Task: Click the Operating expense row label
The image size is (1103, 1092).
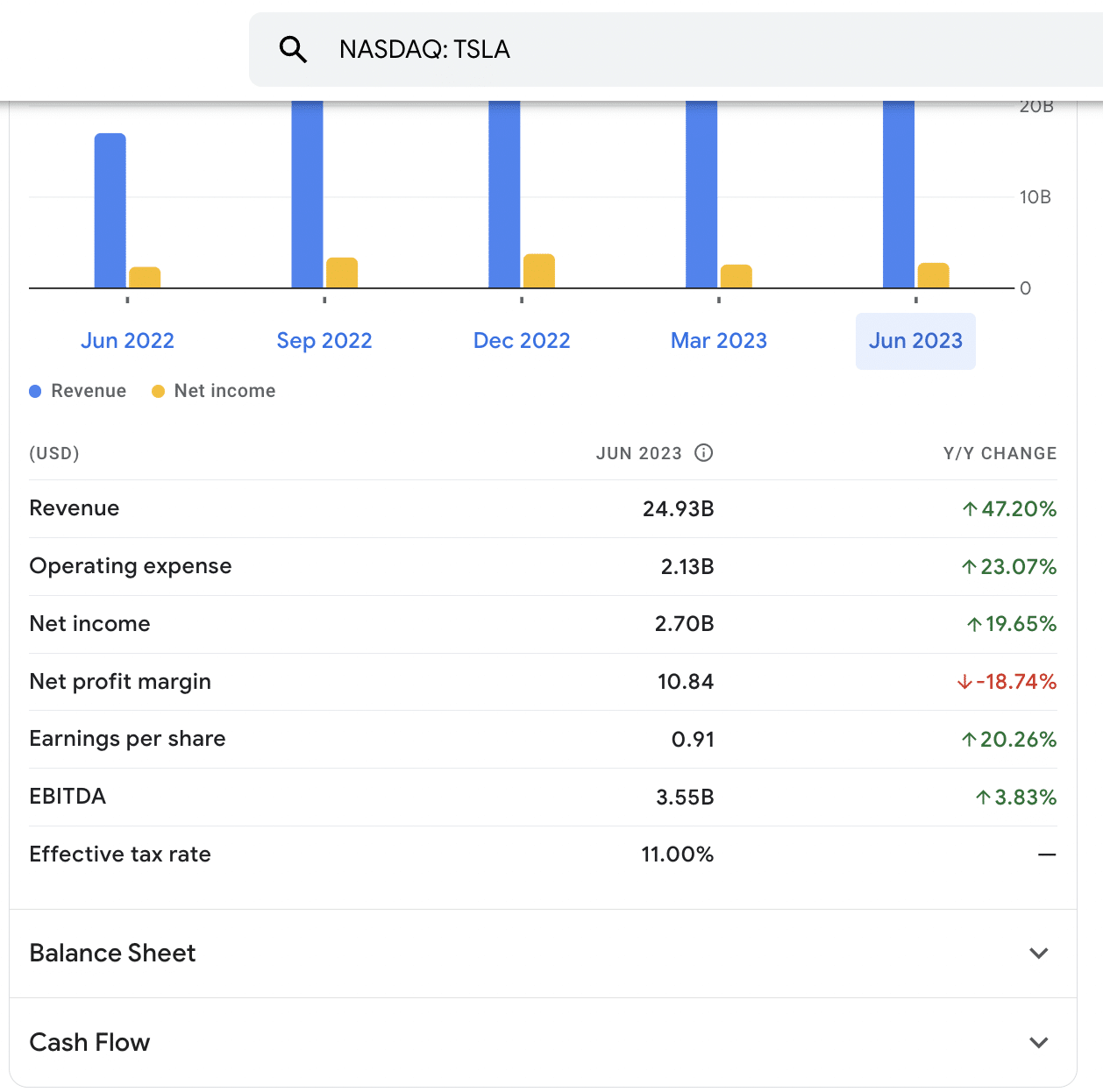Action: pyautogui.click(x=131, y=566)
